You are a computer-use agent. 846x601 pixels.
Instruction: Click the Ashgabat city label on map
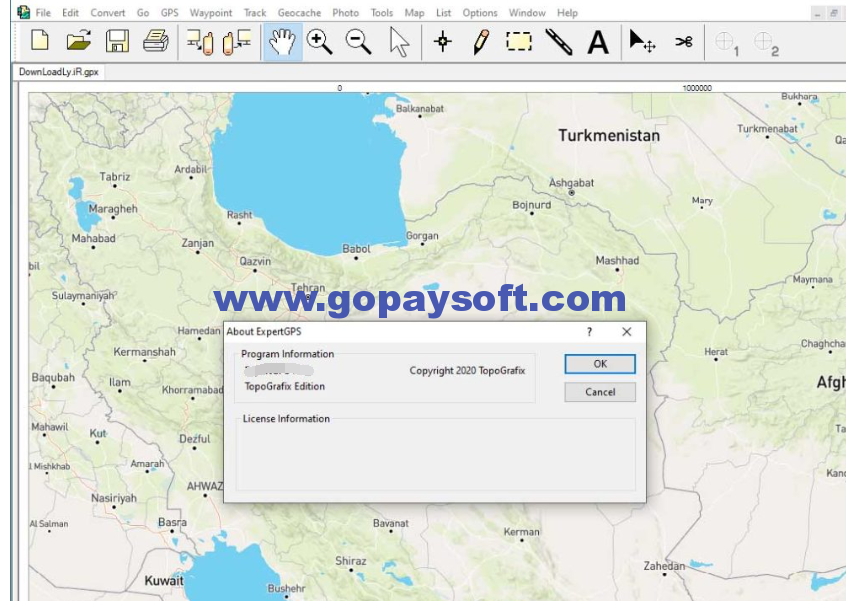[571, 183]
